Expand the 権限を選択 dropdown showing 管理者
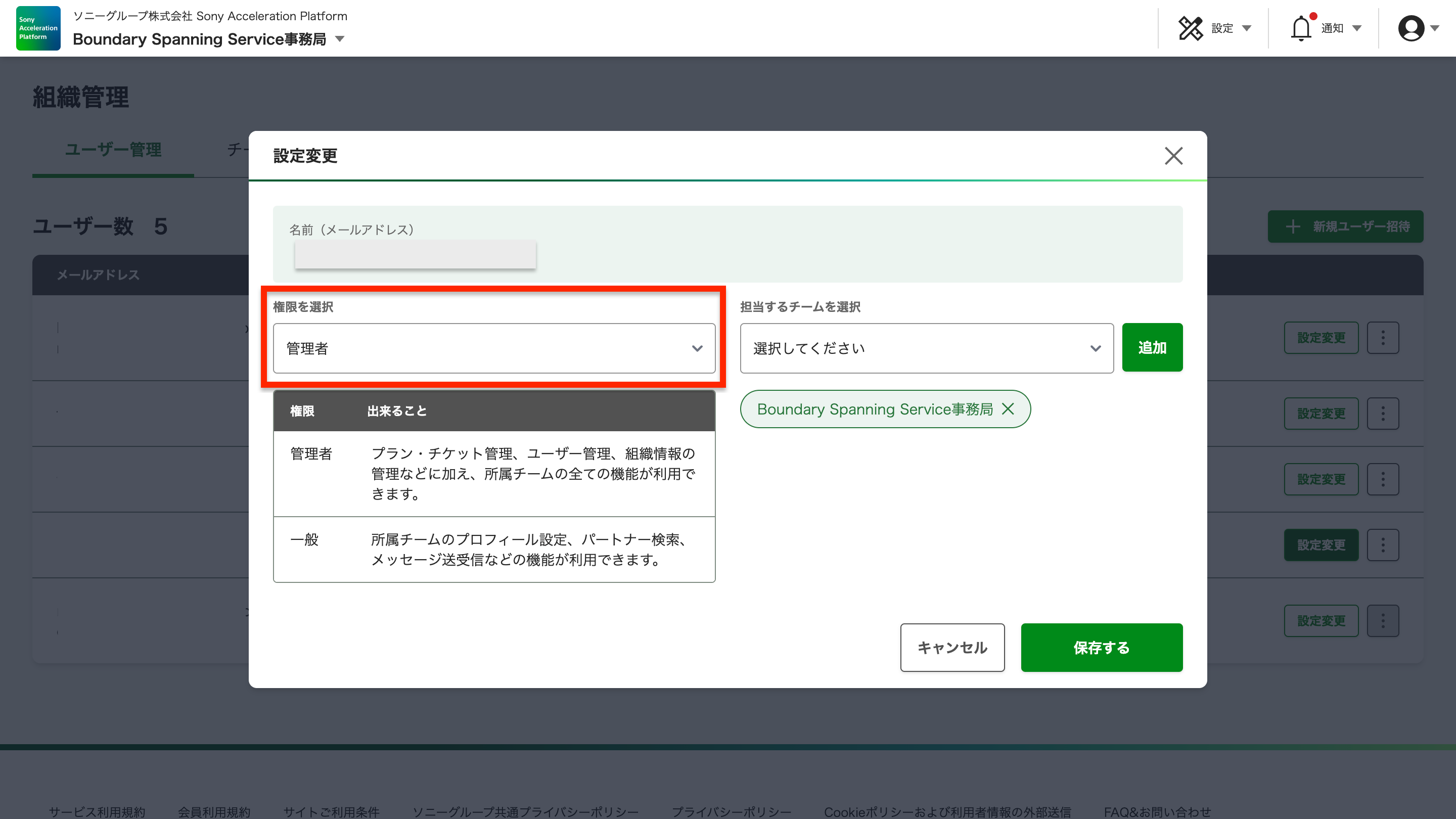 [x=494, y=348]
